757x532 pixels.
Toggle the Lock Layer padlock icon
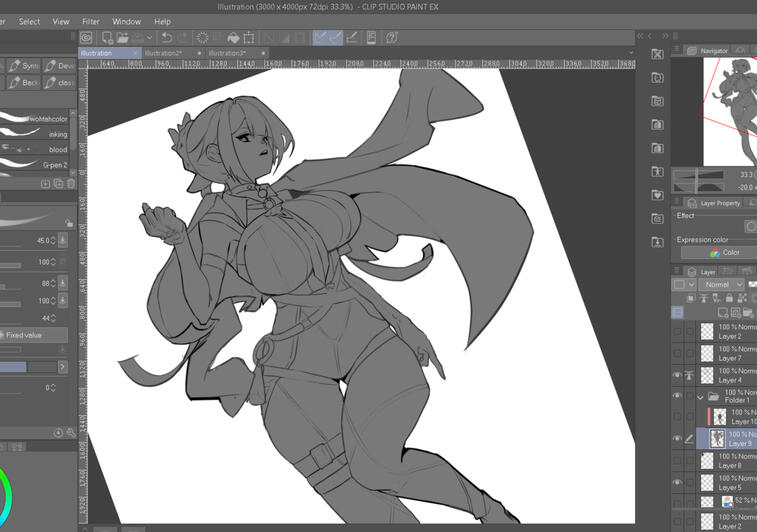(729, 298)
